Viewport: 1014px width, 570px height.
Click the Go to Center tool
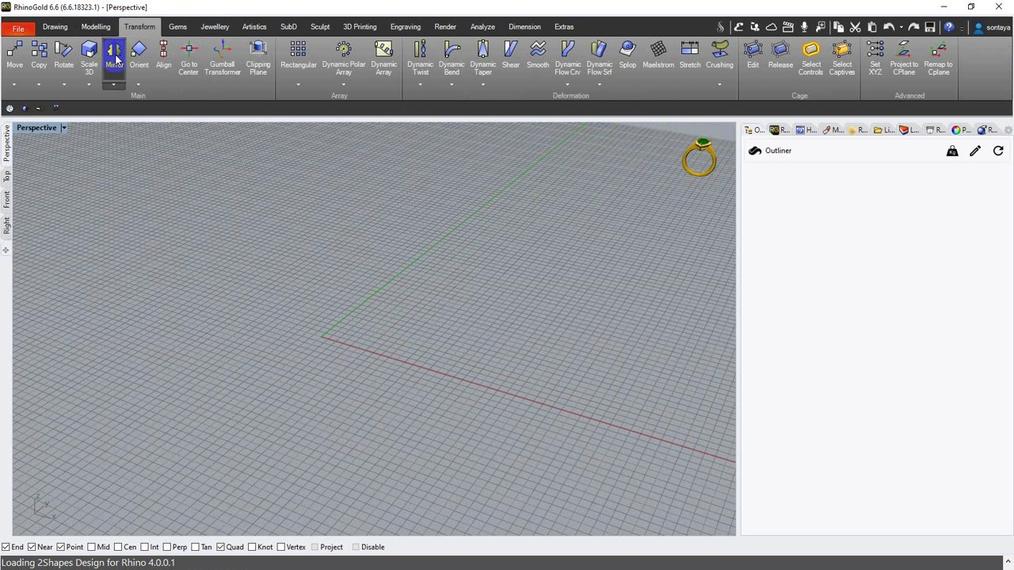pyautogui.click(x=189, y=58)
